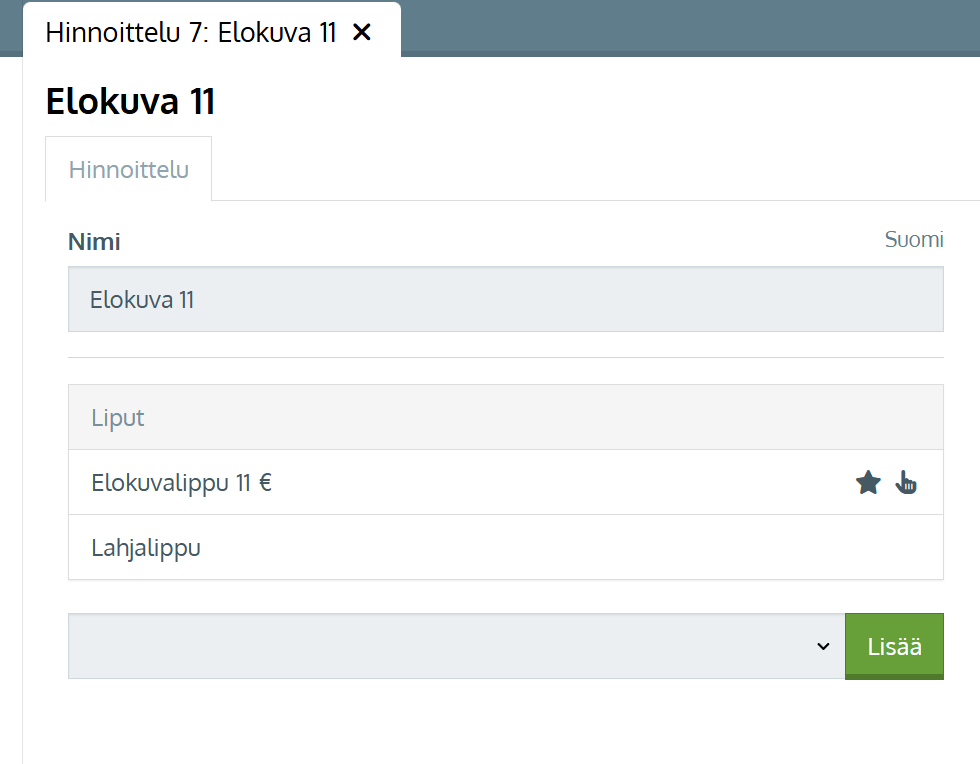The height and width of the screenshot is (764, 980).
Task: Click the empty ticket combo box field
Action: (x=440, y=646)
